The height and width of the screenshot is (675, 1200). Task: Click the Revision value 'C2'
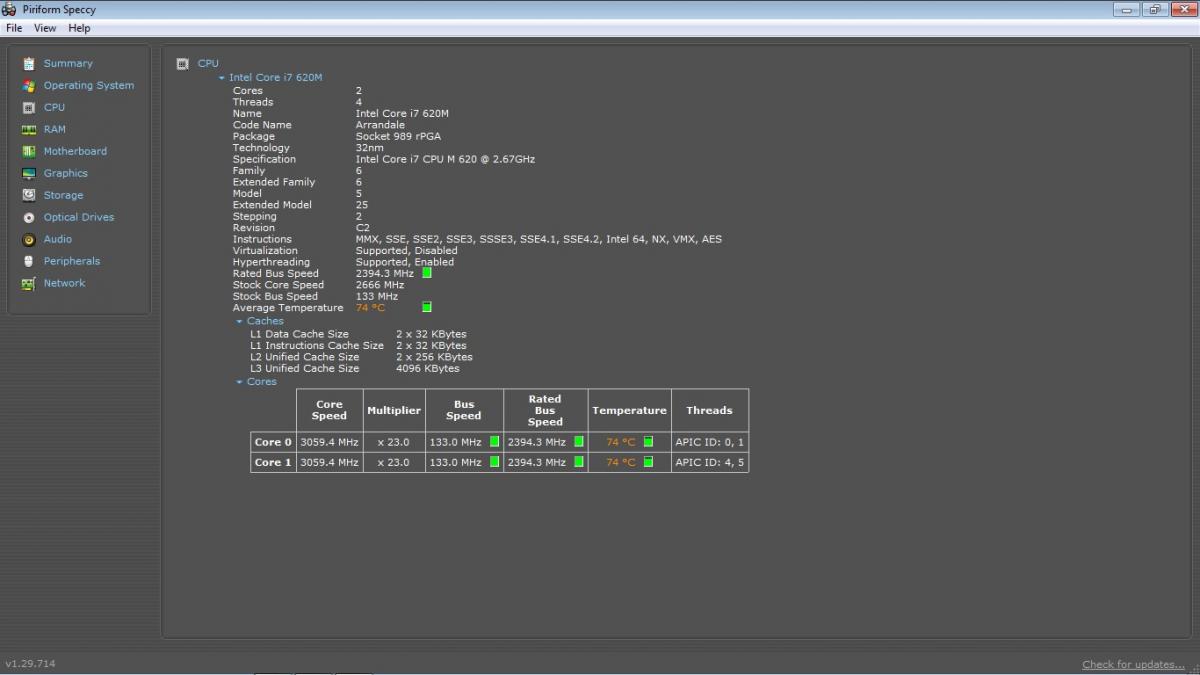363,228
